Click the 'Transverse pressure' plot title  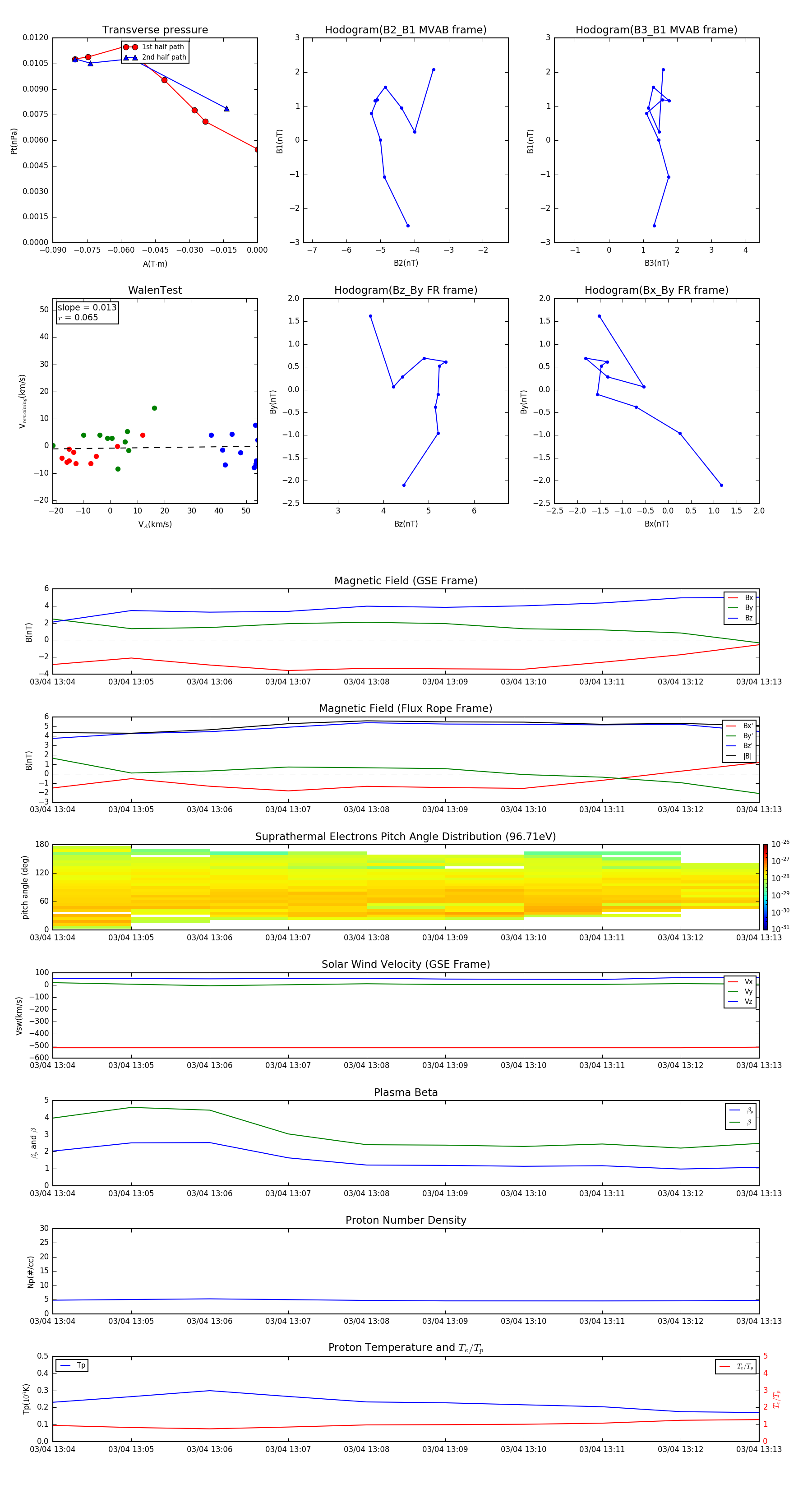point(155,30)
